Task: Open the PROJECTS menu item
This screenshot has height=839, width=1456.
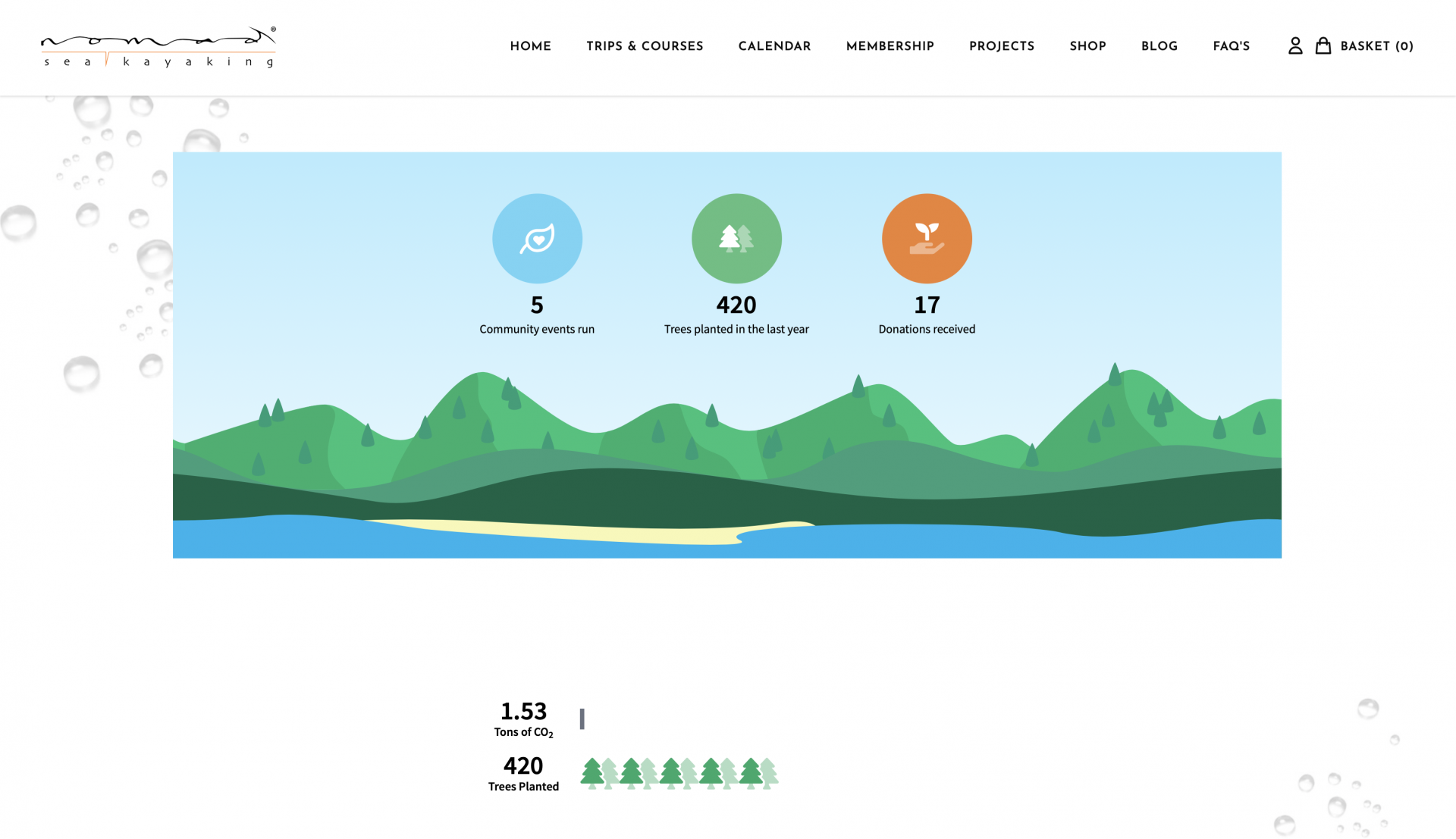Action: pos(1002,46)
